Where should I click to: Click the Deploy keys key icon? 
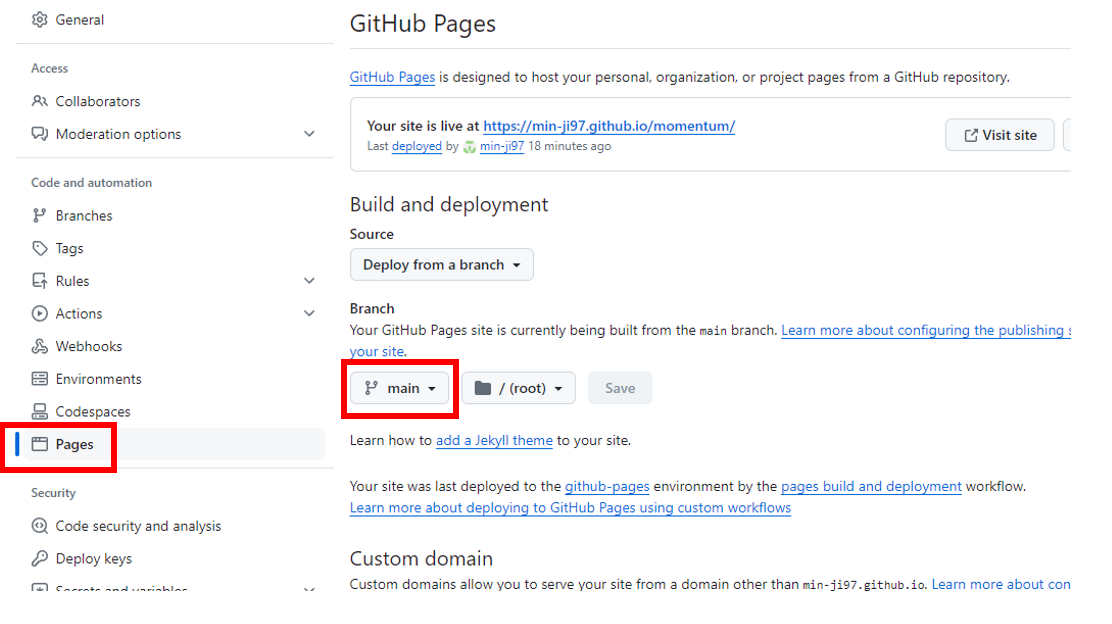point(40,559)
